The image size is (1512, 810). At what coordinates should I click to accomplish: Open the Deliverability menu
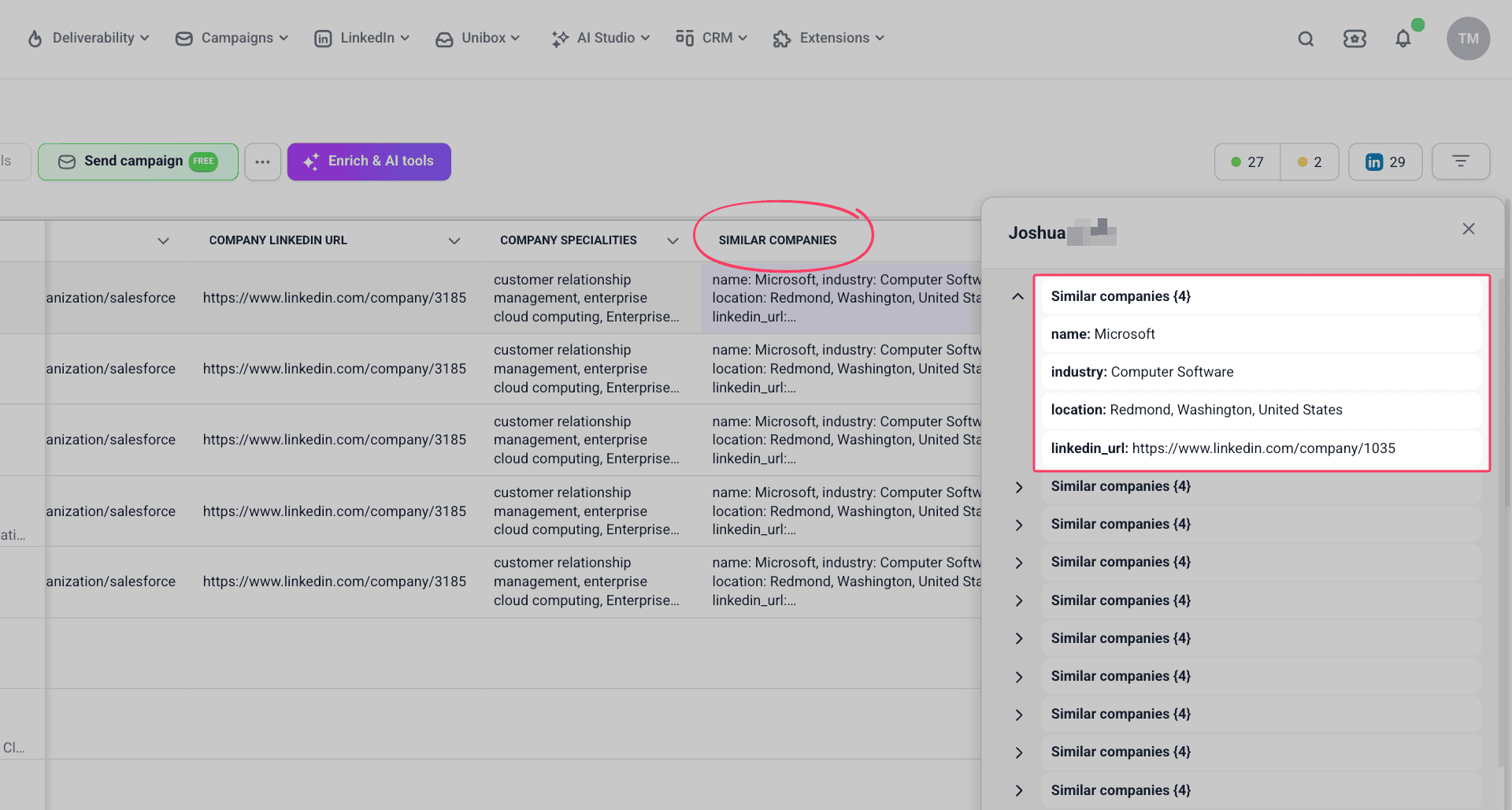coord(88,38)
